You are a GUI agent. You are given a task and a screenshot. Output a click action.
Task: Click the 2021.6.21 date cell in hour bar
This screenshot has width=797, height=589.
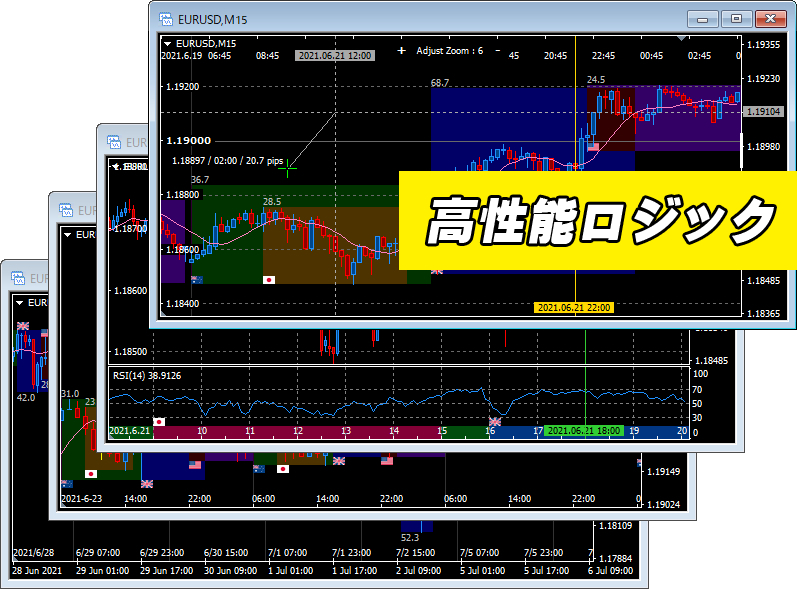click(x=130, y=431)
